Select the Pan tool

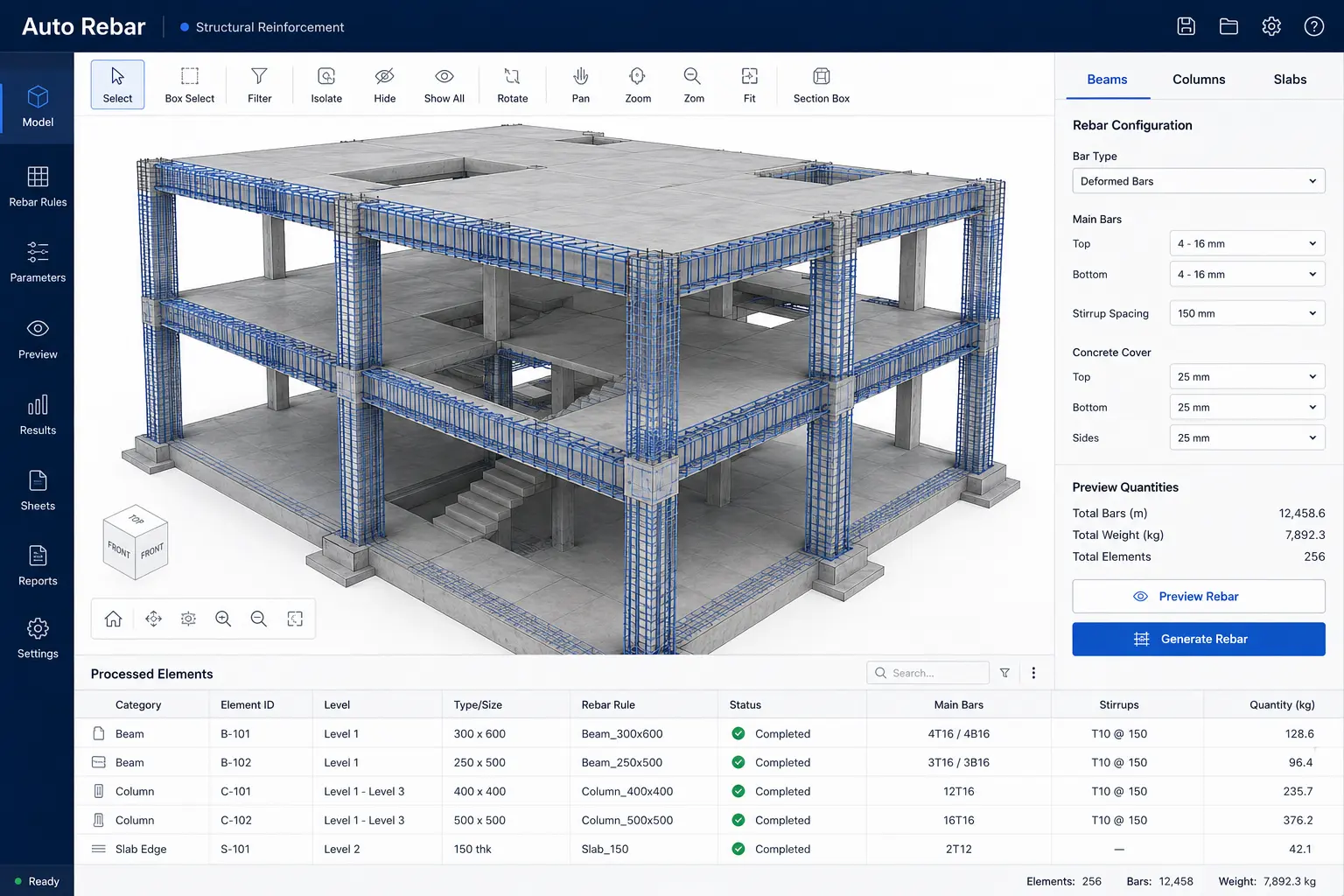[x=581, y=85]
